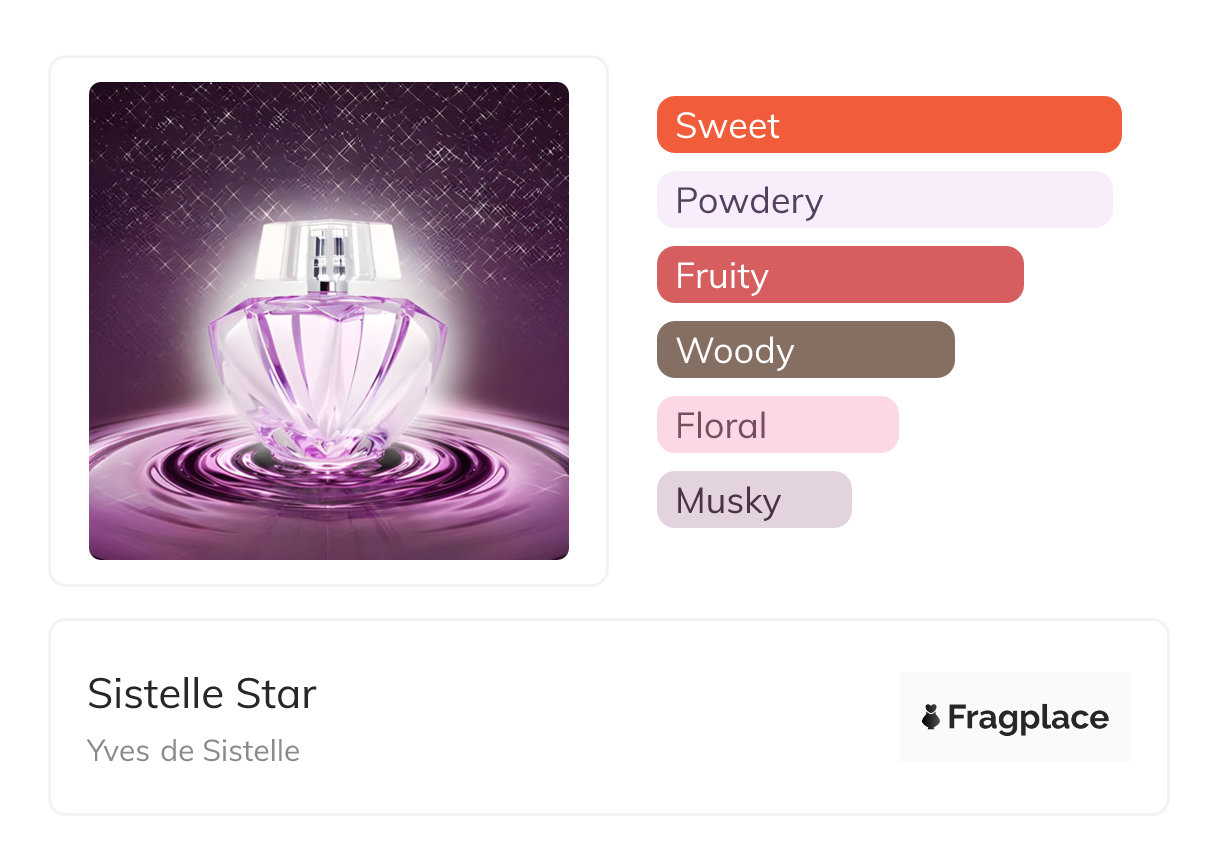The width and height of the screenshot is (1218, 864).
Task: Open the Sistelle Star perfume title
Action: coord(202,694)
